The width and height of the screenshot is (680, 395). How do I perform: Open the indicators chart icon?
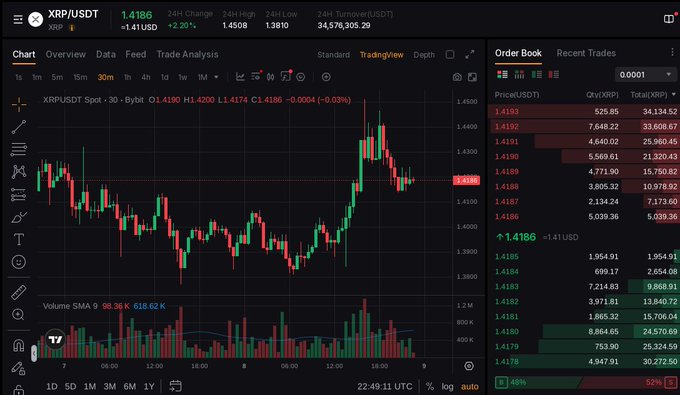pos(240,77)
